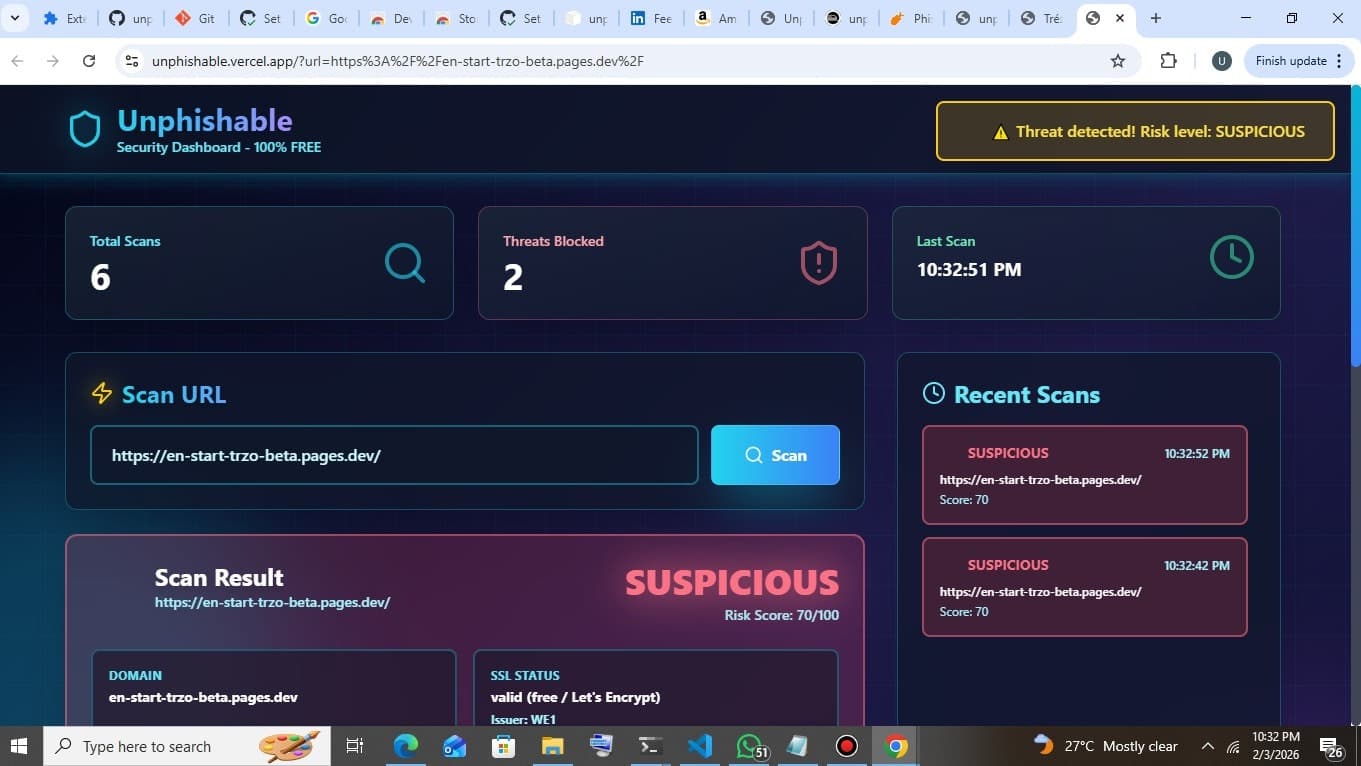Image resolution: width=1361 pixels, height=766 pixels.
Task: Open WhatsApp from the taskbar
Action: tap(748, 746)
